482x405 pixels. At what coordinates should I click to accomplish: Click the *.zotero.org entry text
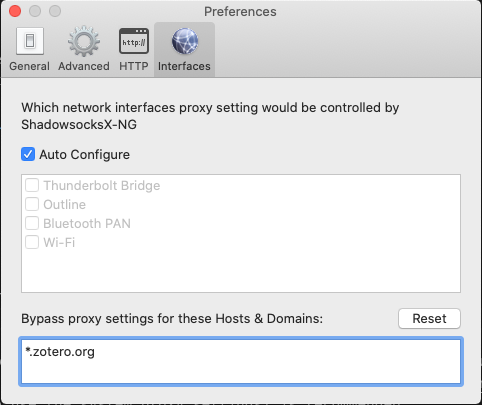[x=60, y=352]
